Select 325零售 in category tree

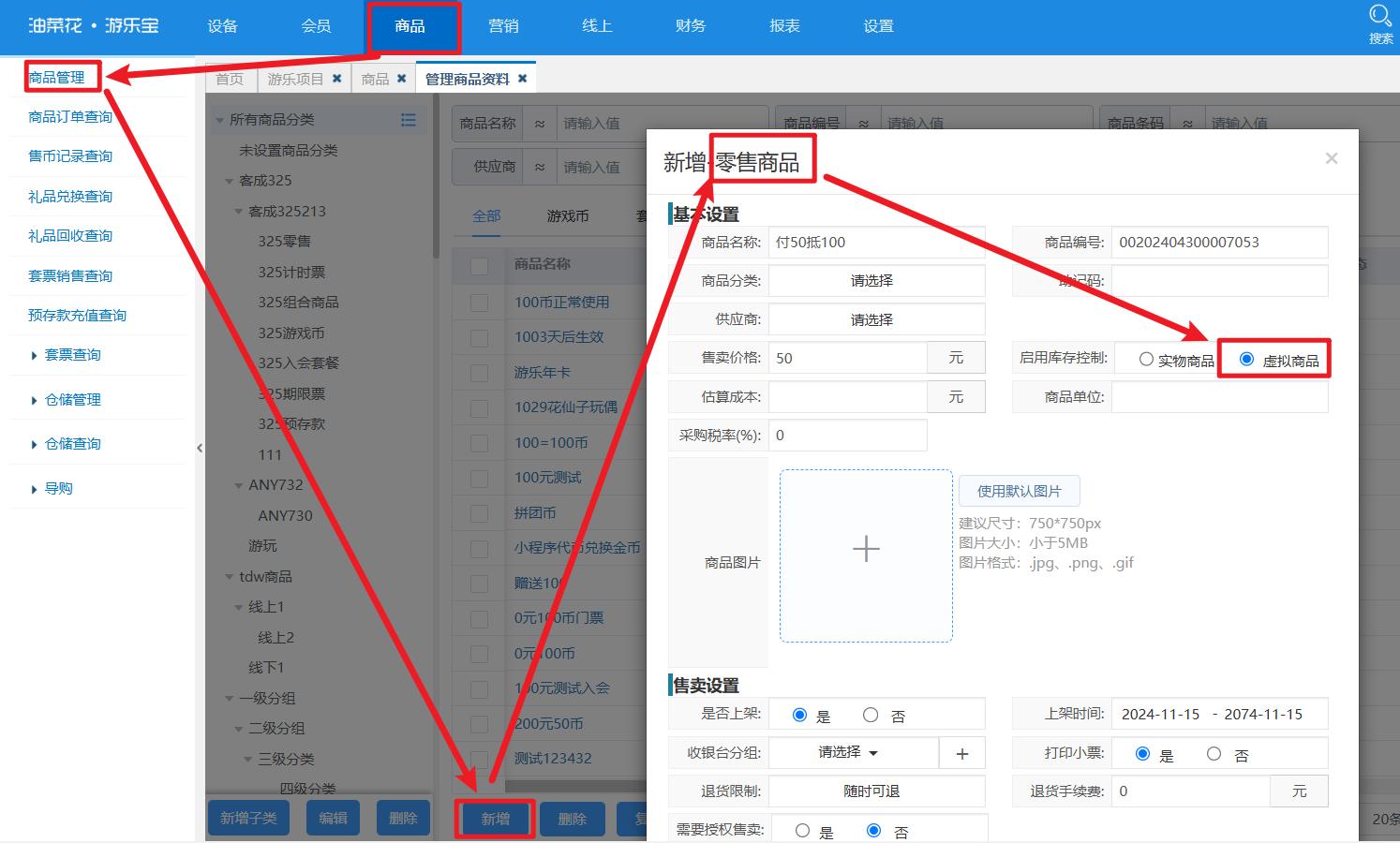(x=284, y=242)
